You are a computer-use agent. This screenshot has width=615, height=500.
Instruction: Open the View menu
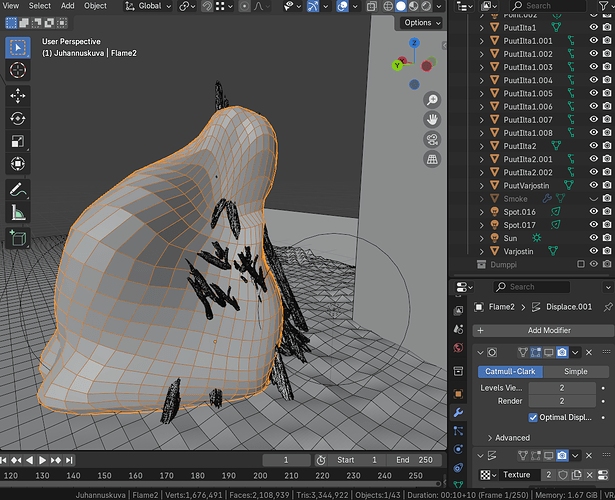[x=11, y=6]
